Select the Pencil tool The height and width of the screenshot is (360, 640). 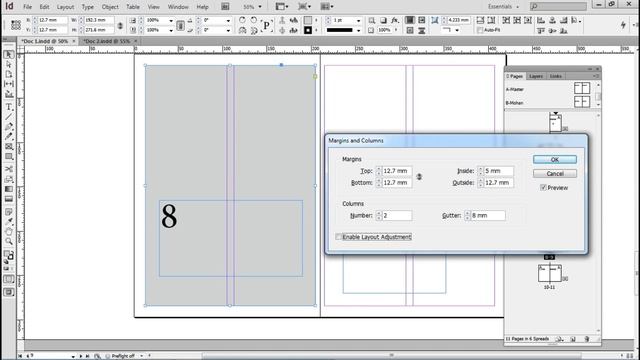click(x=9, y=136)
